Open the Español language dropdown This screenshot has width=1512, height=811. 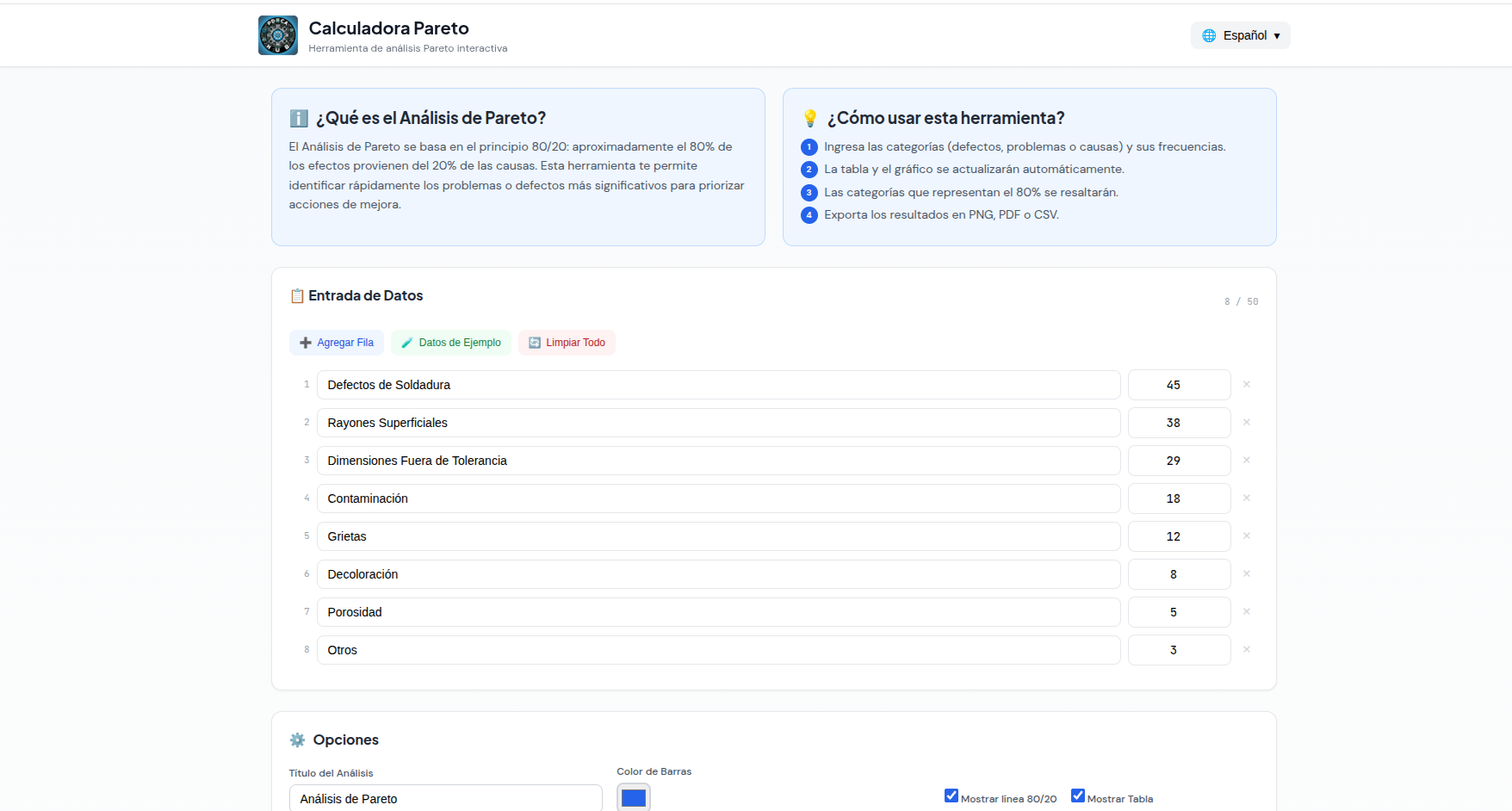pyautogui.click(x=1240, y=35)
